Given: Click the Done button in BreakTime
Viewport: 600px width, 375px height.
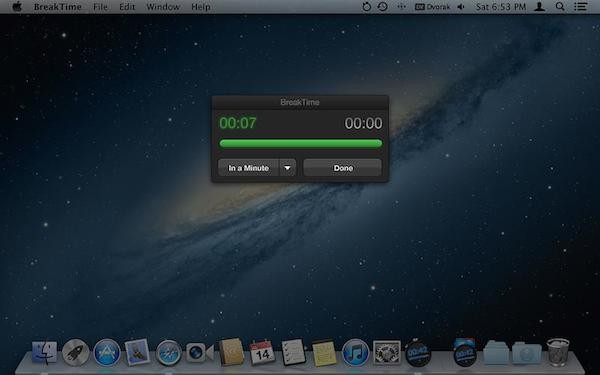Looking at the screenshot, I should pos(342,168).
